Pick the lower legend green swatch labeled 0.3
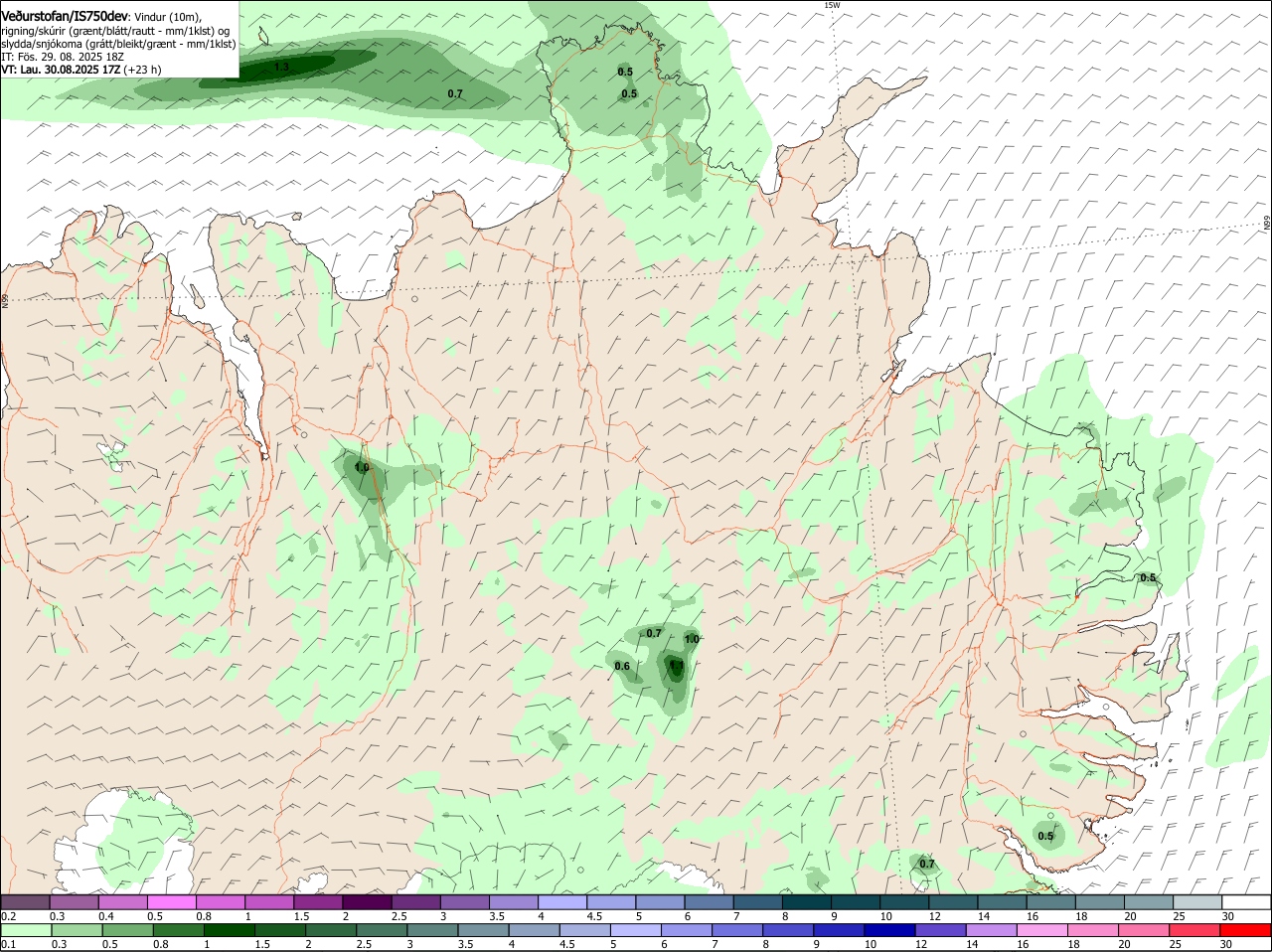The height and width of the screenshot is (952, 1272). [77, 930]
